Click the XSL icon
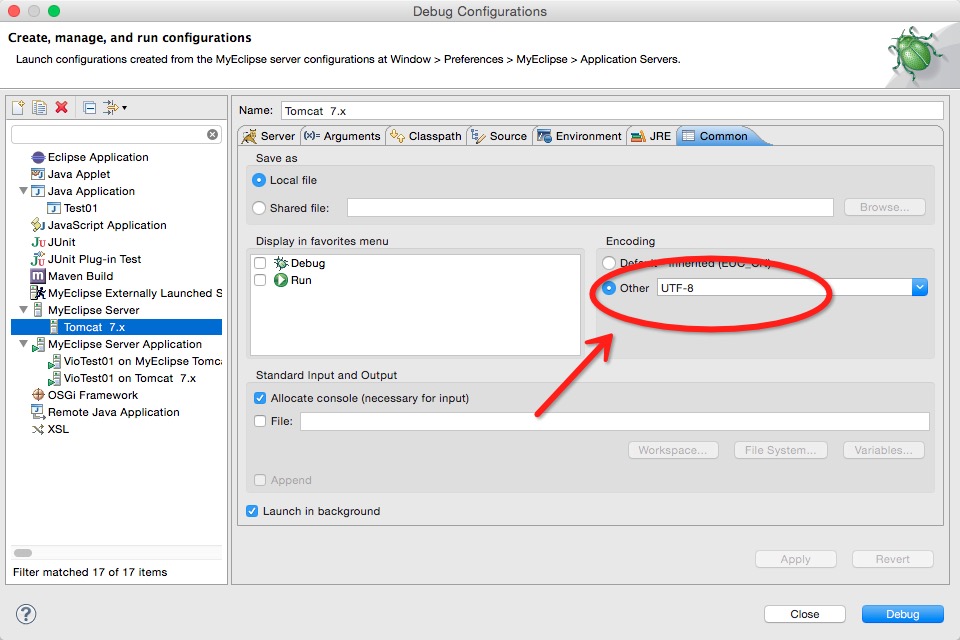 [38, 429]
